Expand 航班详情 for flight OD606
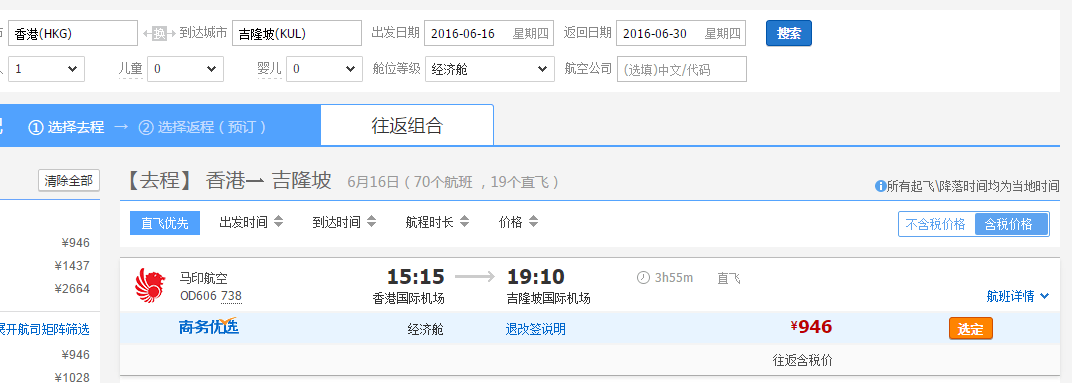 click(1017, 296)
